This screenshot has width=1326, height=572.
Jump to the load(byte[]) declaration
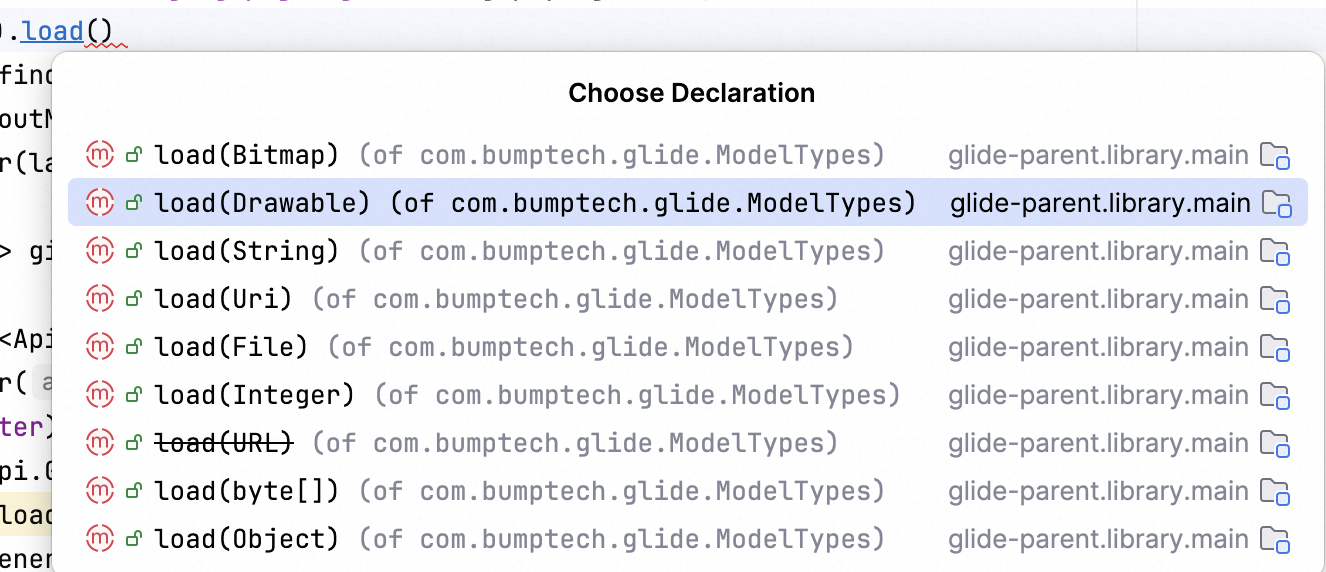coord(247,491)
